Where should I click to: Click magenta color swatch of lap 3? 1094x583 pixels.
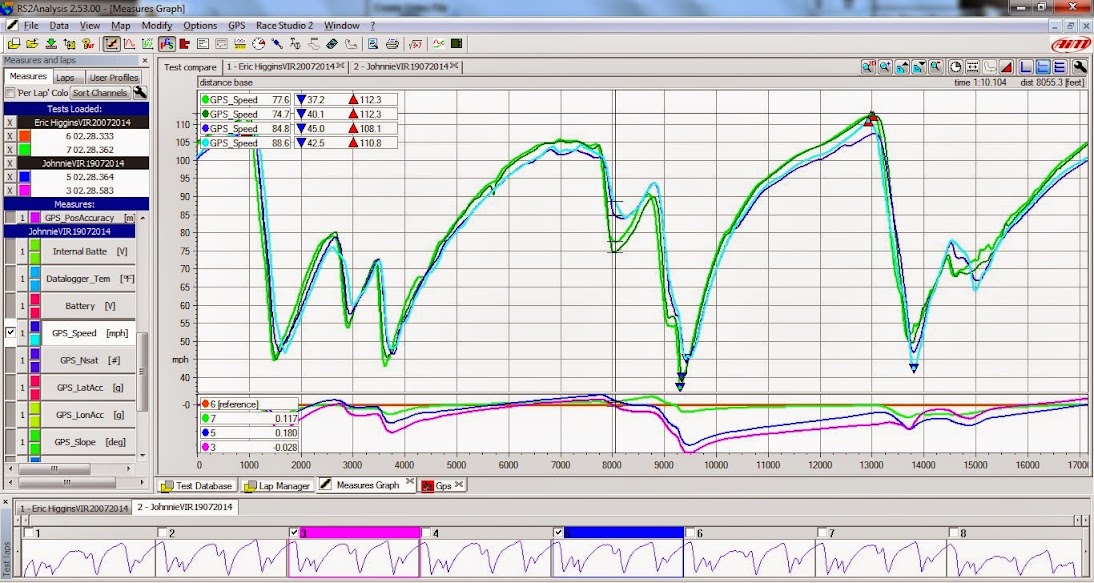tap(24, 190)
